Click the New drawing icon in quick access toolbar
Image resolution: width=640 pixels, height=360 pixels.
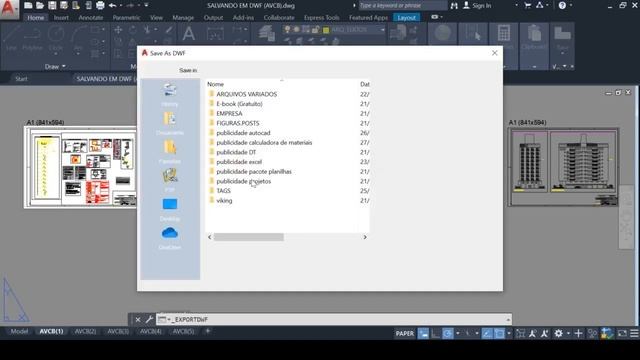pyautogui.click(x=28, y=5)
